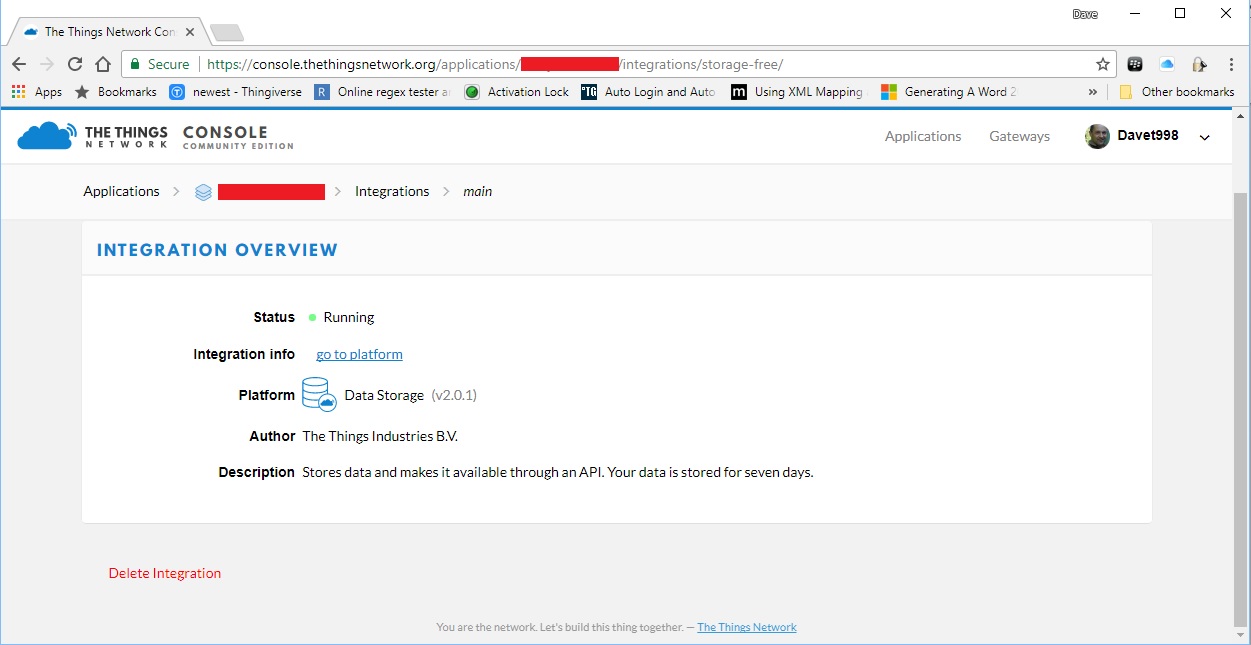Open the Applications menu in the header
This screenshot has height=645, width=1251.
tap(923, 136)
